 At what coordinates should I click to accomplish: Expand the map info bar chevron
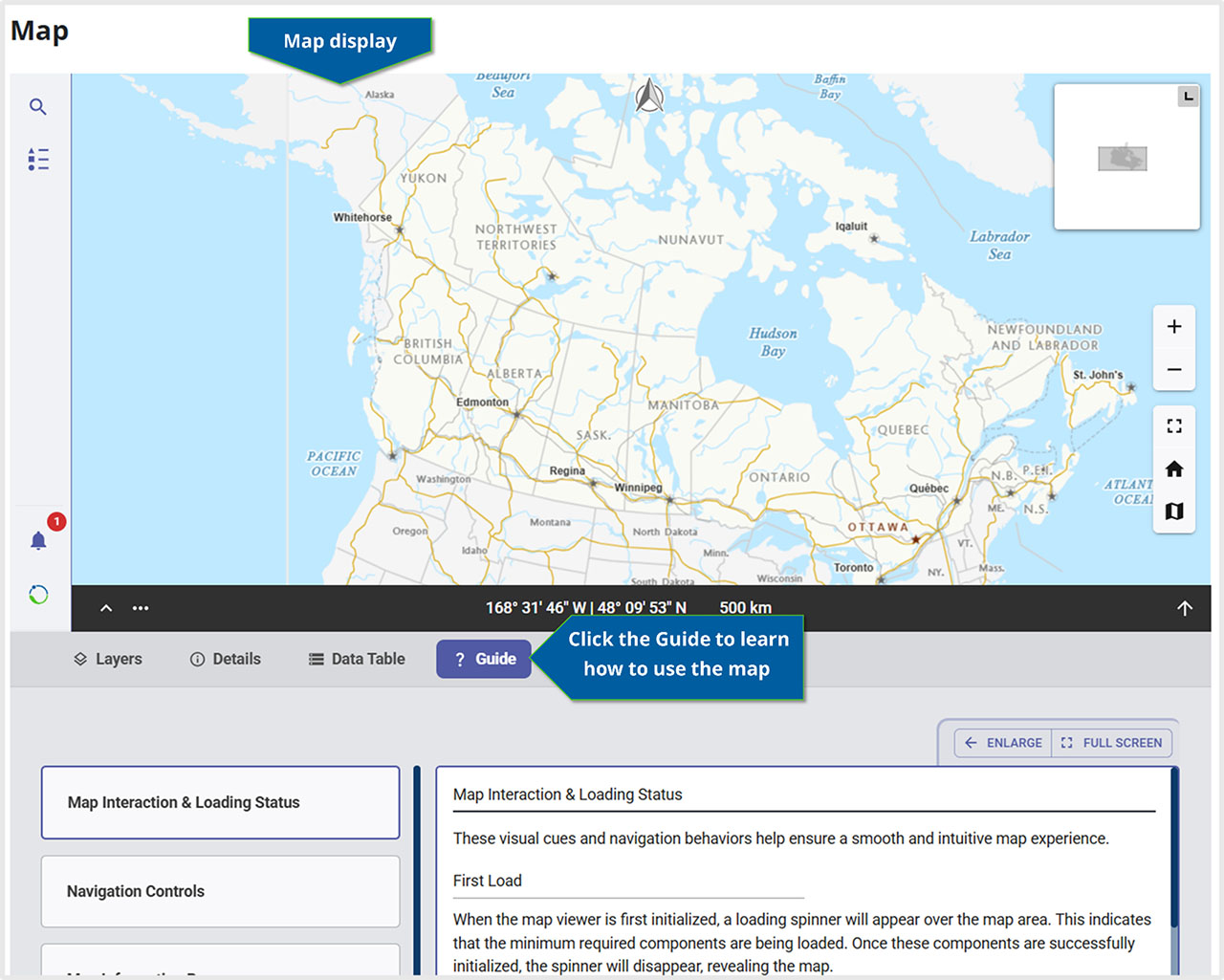(x=106, y=608)
